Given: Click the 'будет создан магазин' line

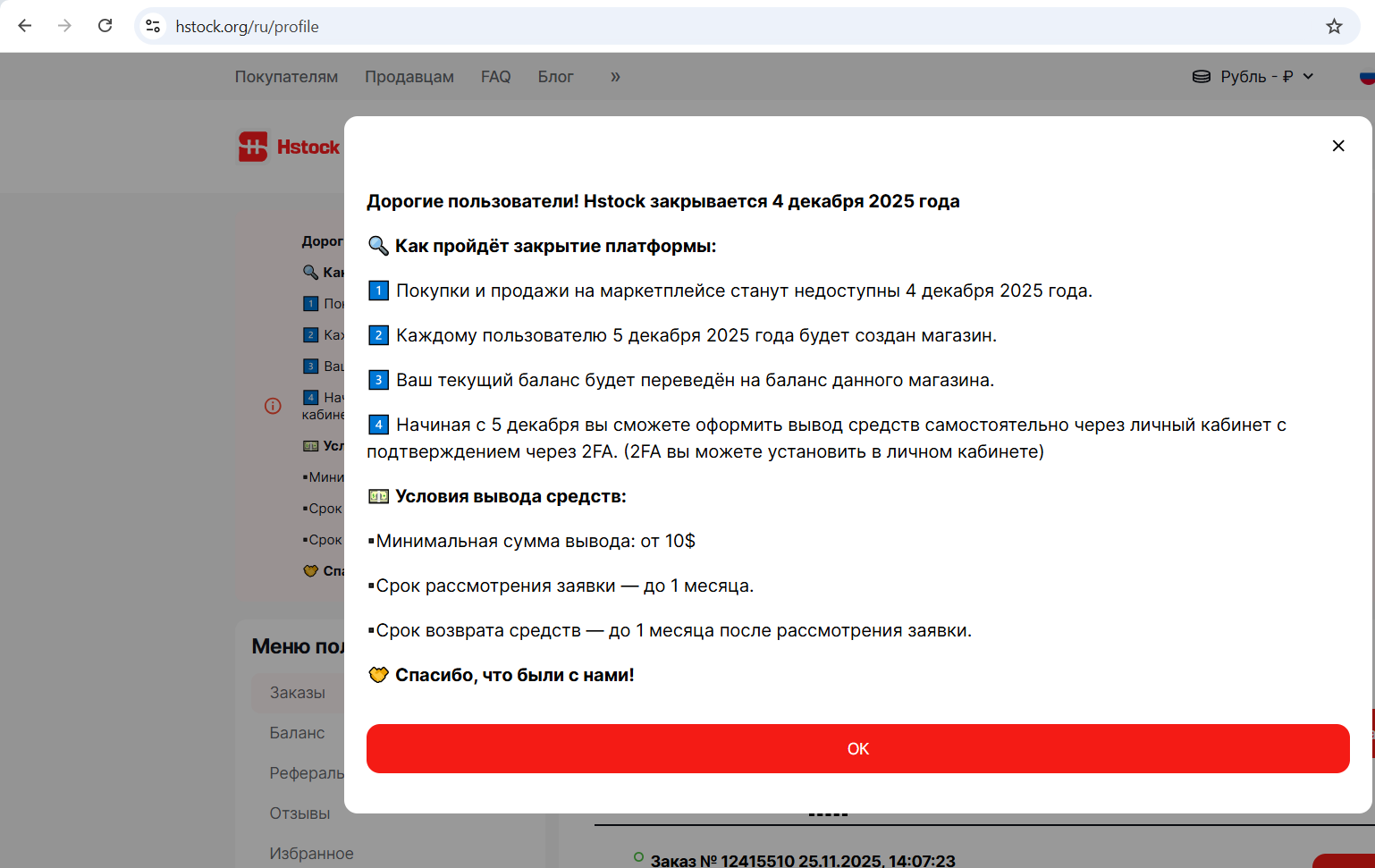Looking at the screenshot, I should [696, 335].
